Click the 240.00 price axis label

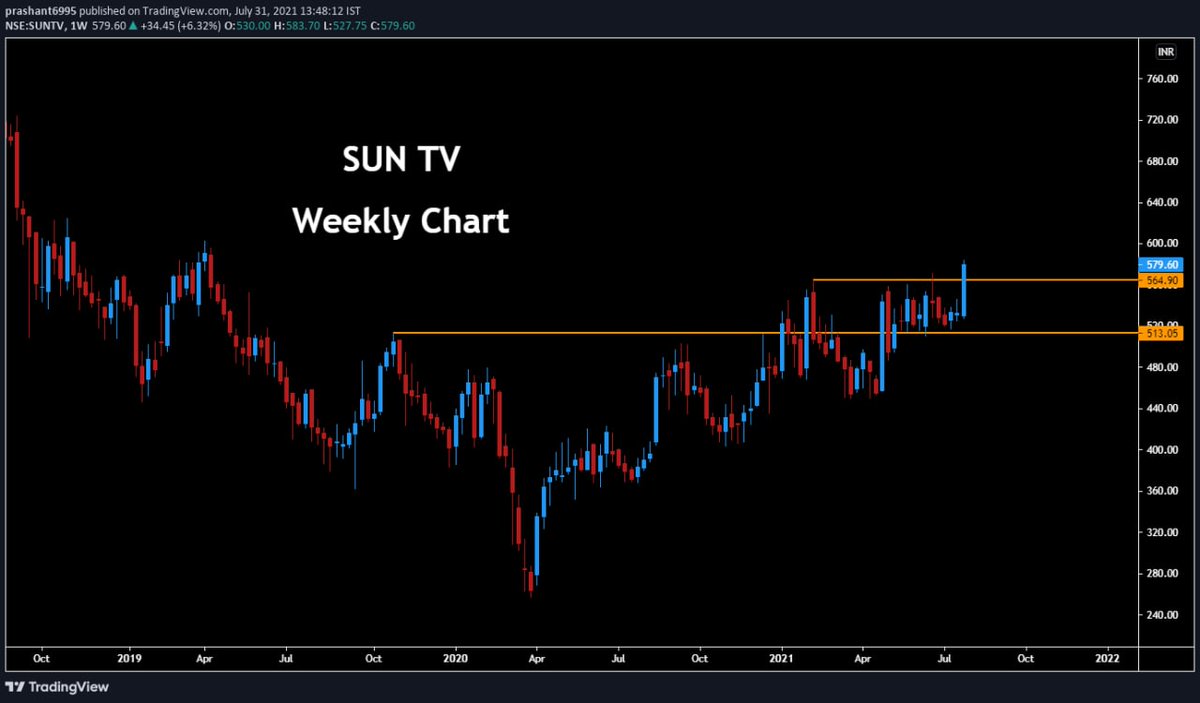(x=1160, y=615)
